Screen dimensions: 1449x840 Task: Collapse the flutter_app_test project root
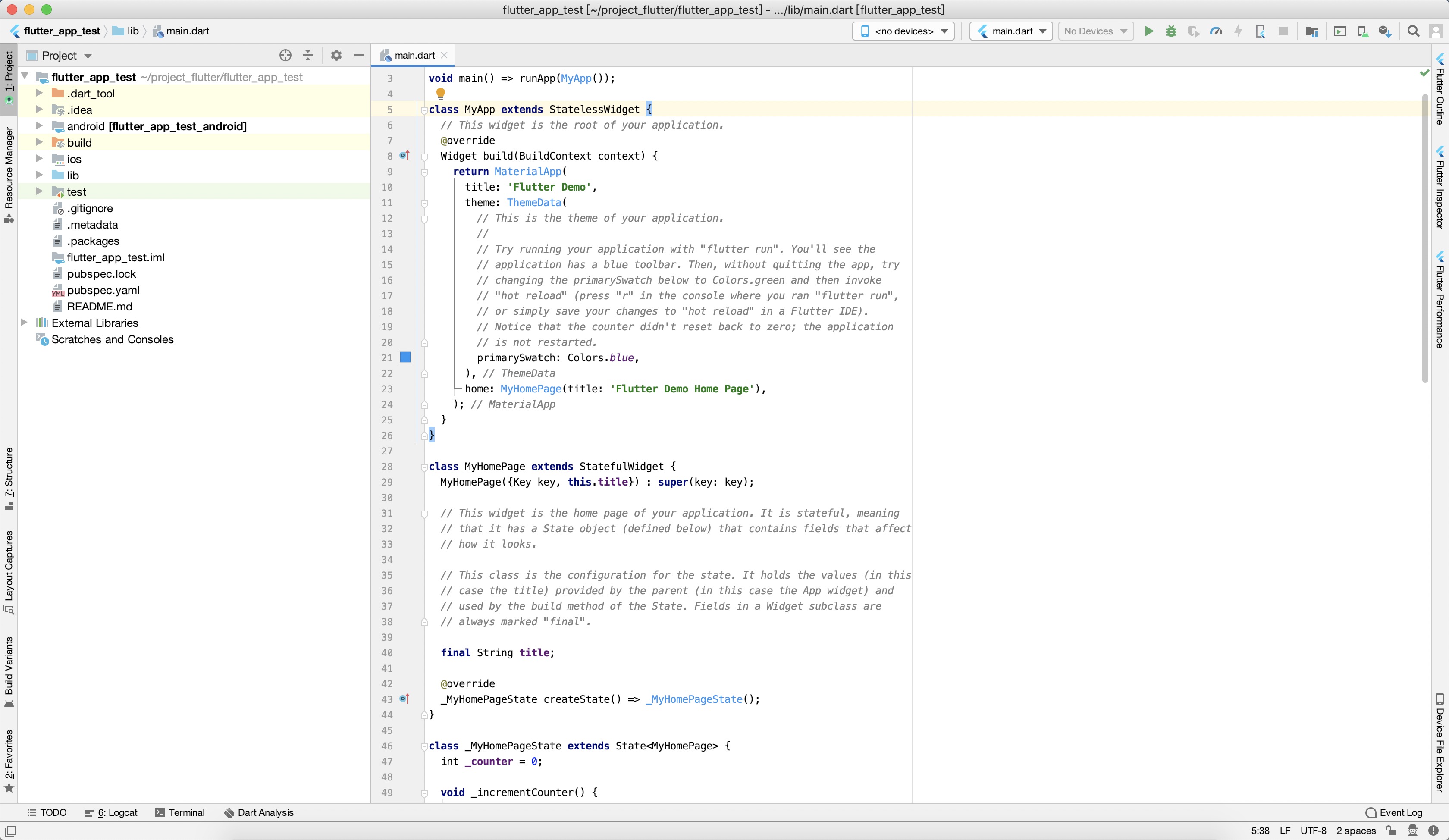(x=25, y=76)
